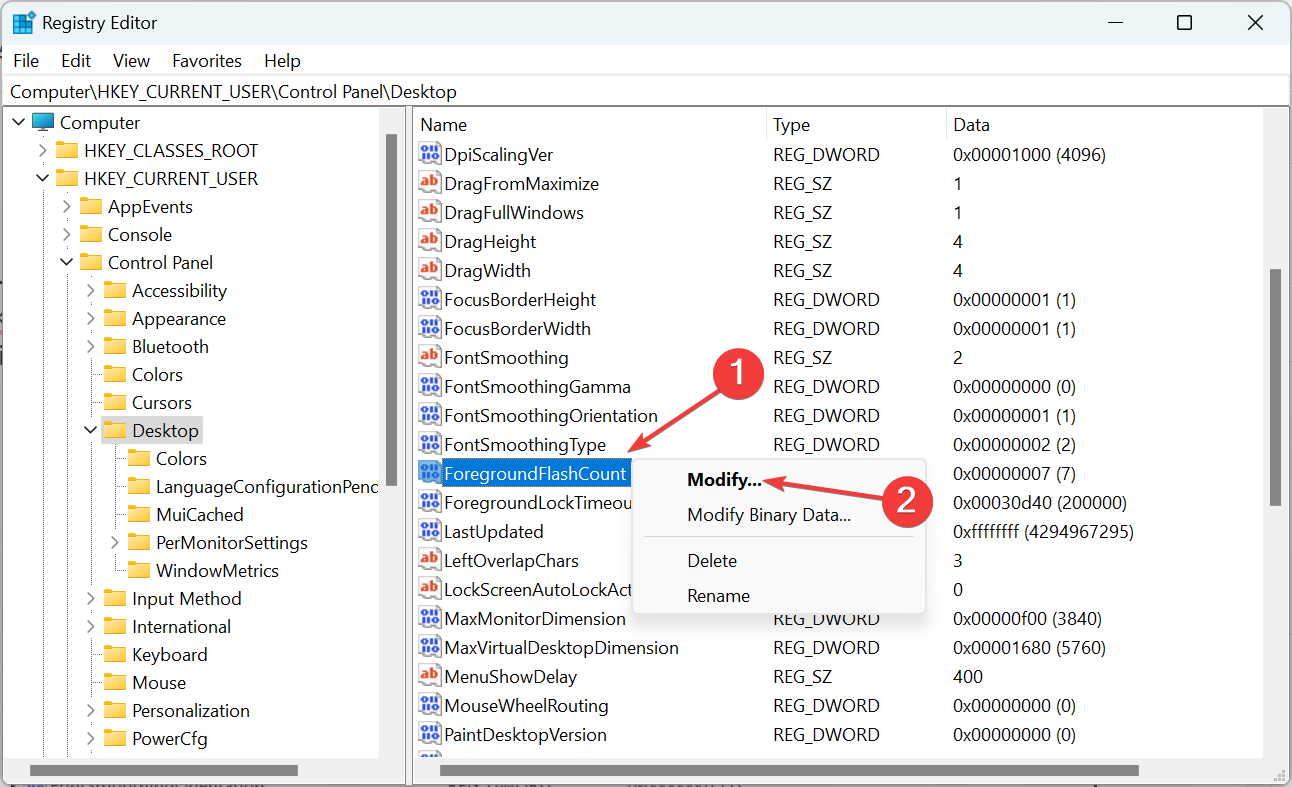Click the FontSmoothingGamma DWORD icon
Screen dimensions: 1292x787
(429, 387)
